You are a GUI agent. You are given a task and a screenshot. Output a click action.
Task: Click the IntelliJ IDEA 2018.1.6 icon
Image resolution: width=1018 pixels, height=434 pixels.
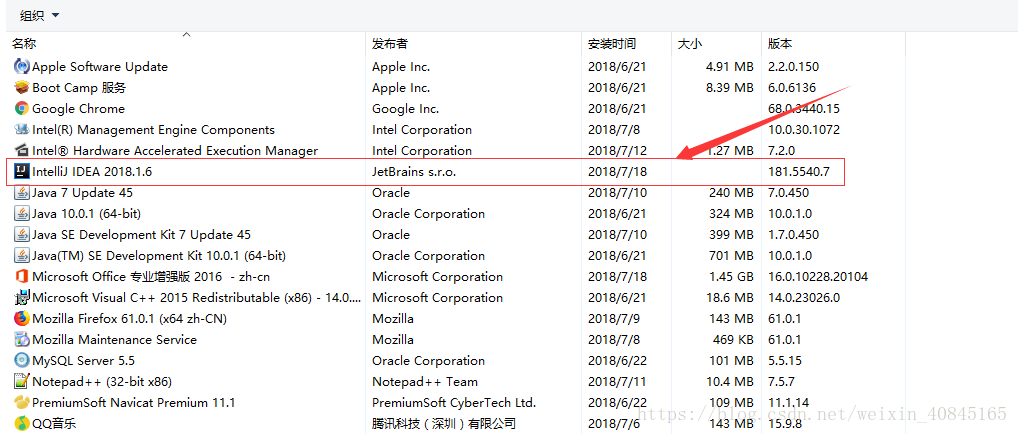[21, 172]
